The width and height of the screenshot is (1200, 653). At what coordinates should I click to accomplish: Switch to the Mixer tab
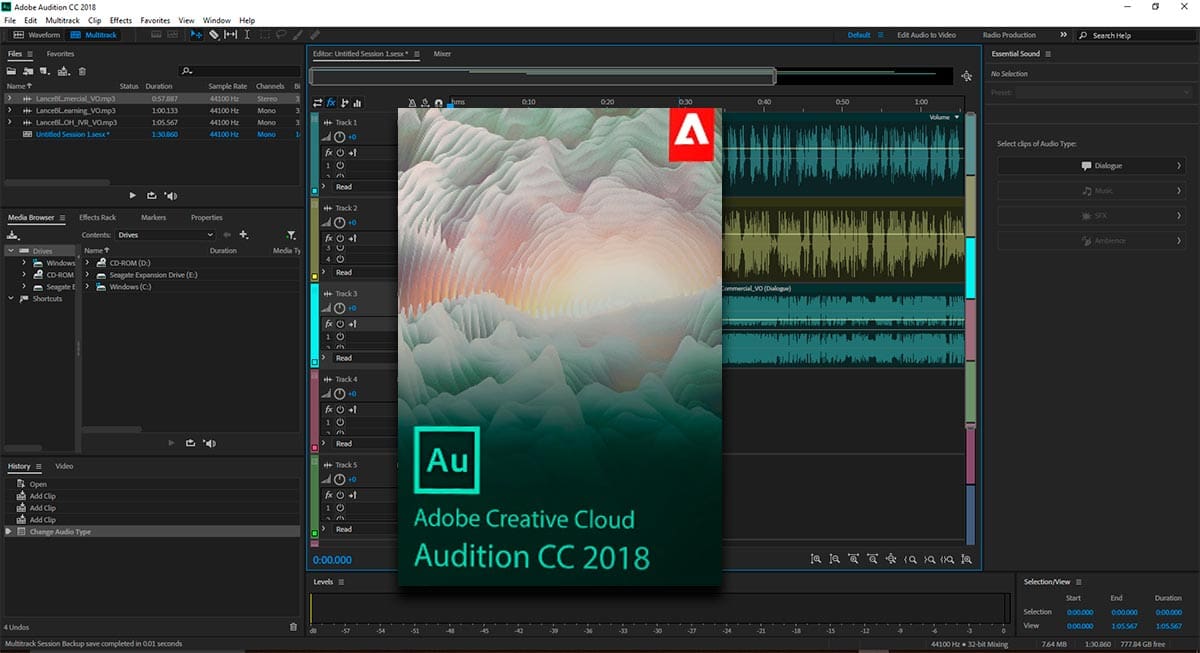coord(442,54)
